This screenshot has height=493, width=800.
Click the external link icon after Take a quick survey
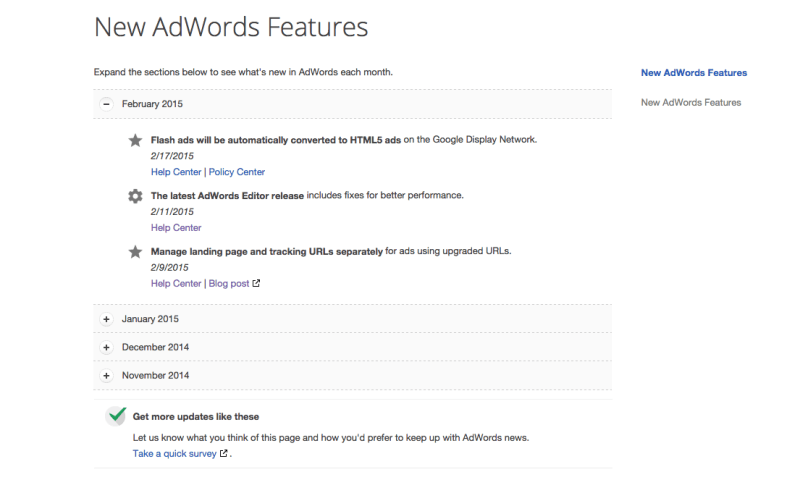223,453
